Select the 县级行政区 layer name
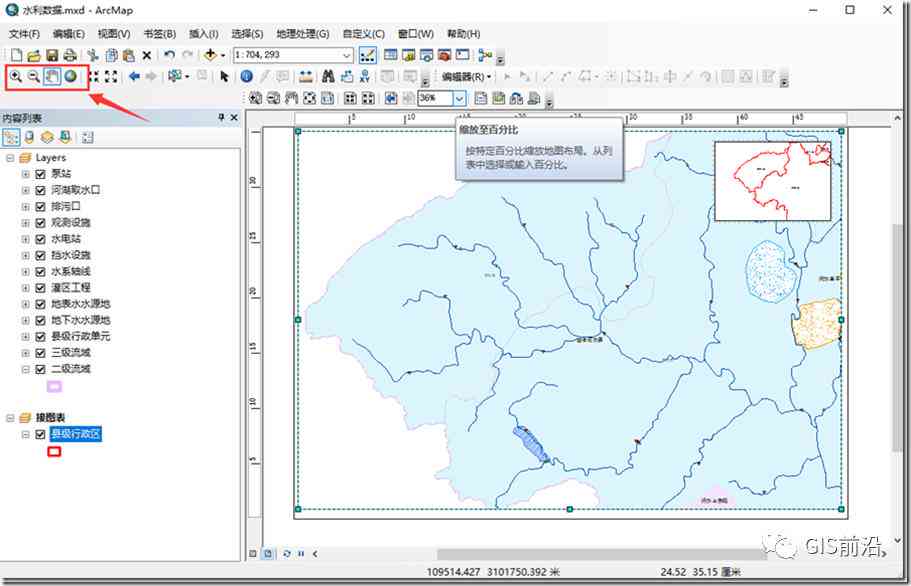This screenshot has width=911, height=586. [x=76, y=434]
